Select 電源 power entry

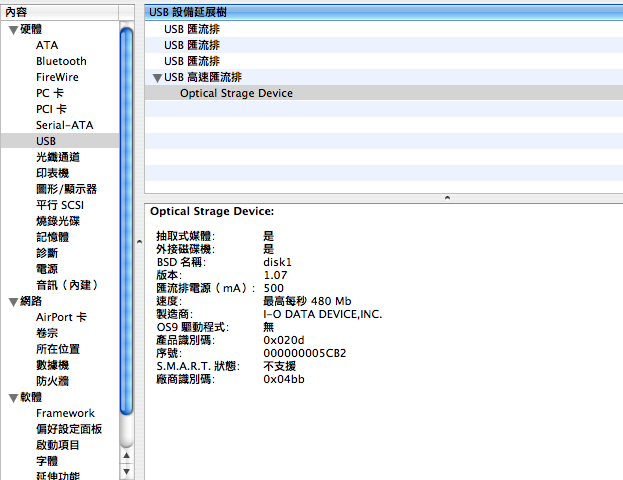[47, 269]
